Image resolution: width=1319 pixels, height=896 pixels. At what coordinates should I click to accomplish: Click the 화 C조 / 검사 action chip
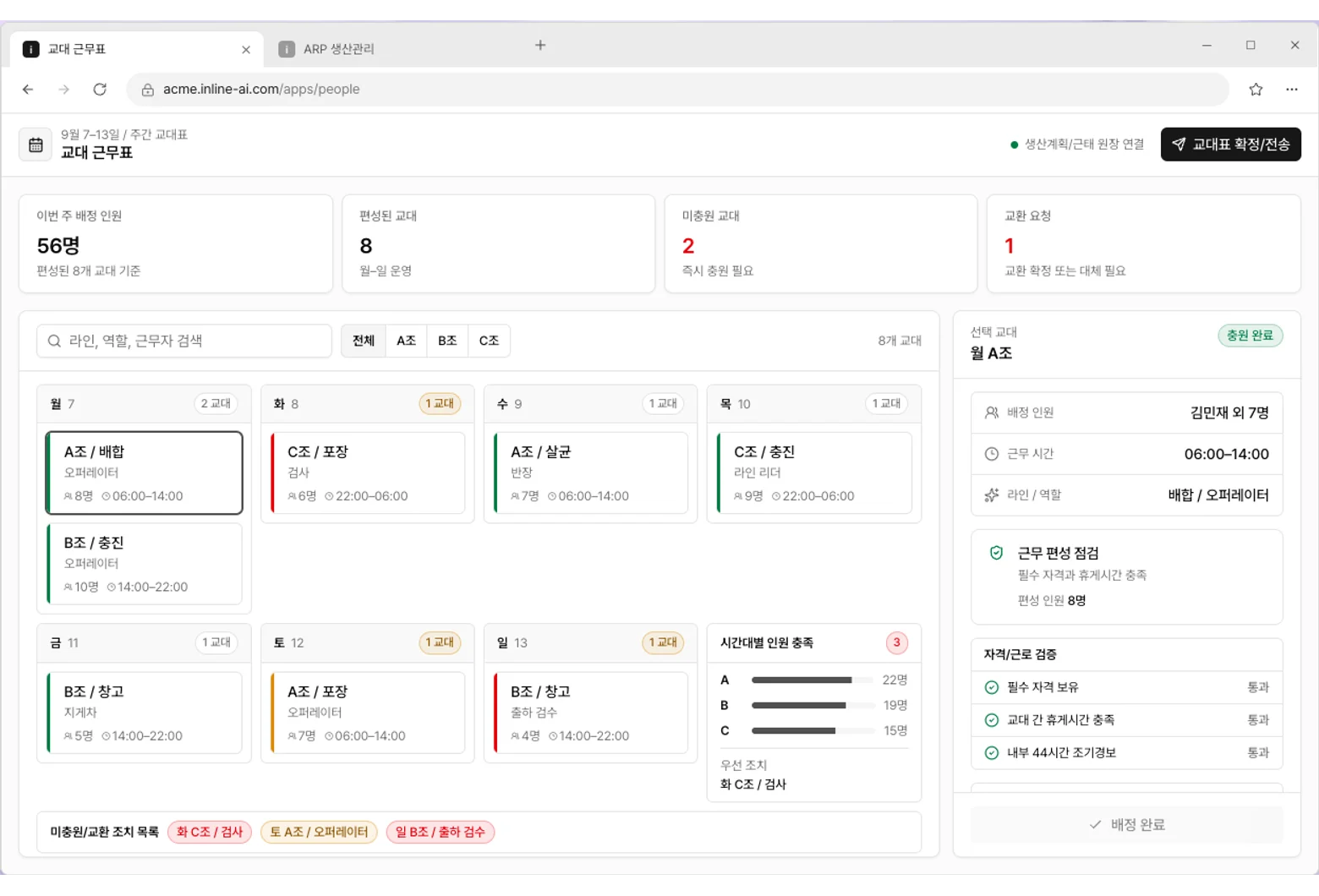[210, 832]
